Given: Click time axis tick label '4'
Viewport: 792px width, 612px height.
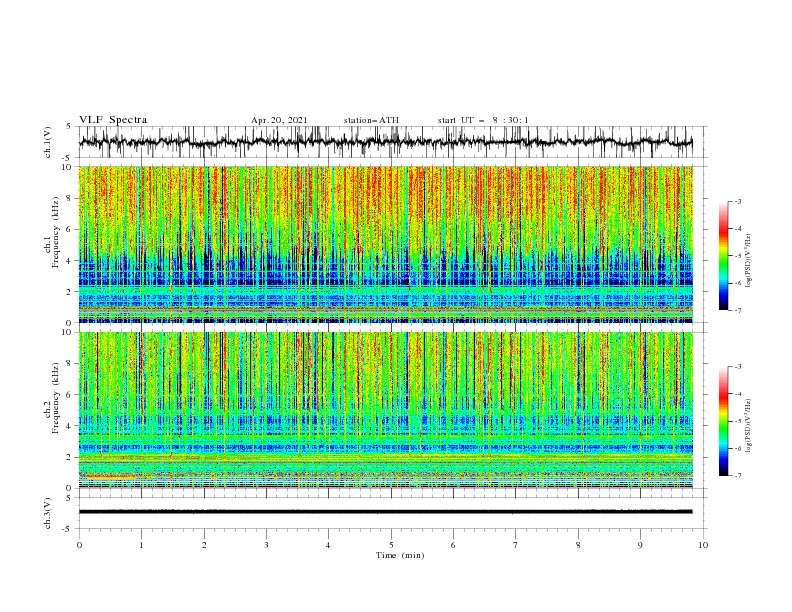Looking at the screenshot, I should tap(329, 545).
